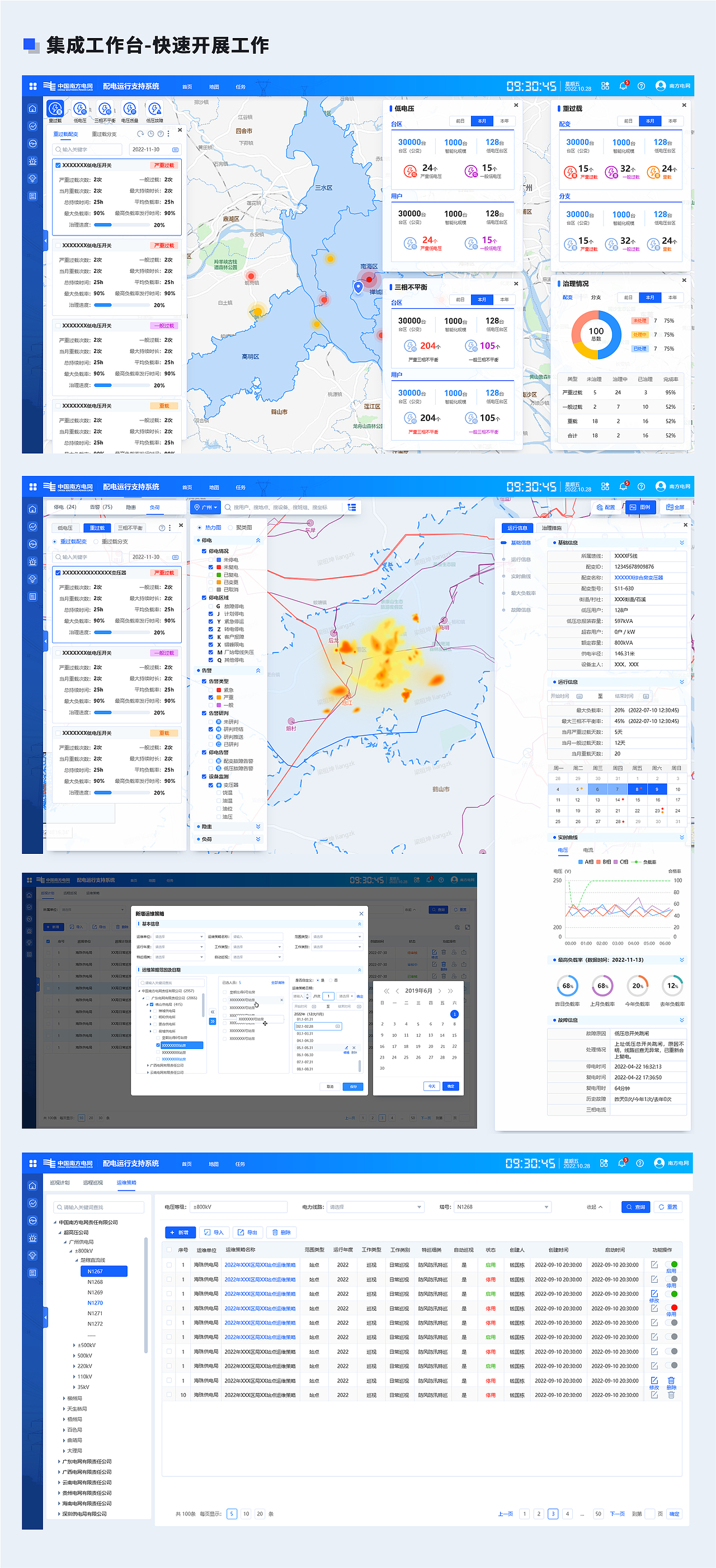Select the 聚类图 radio button

pyautogui.click(x=230, y=528)
